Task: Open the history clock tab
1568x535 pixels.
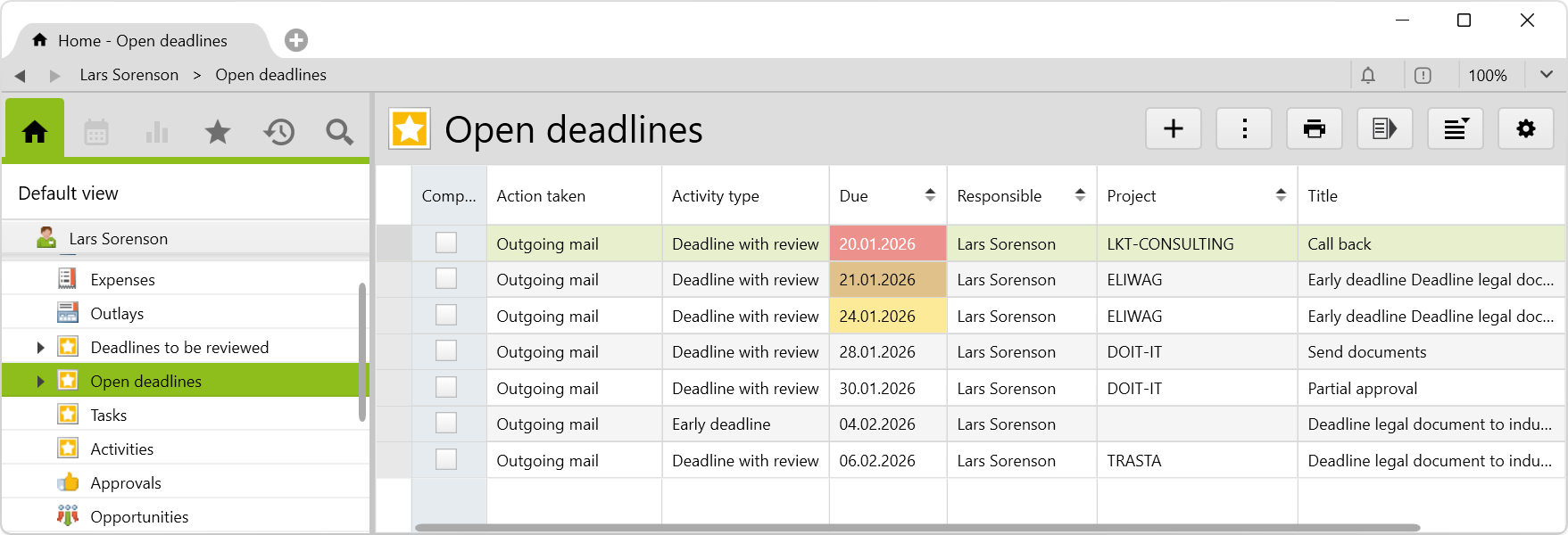Action: [x=279, y=133]
